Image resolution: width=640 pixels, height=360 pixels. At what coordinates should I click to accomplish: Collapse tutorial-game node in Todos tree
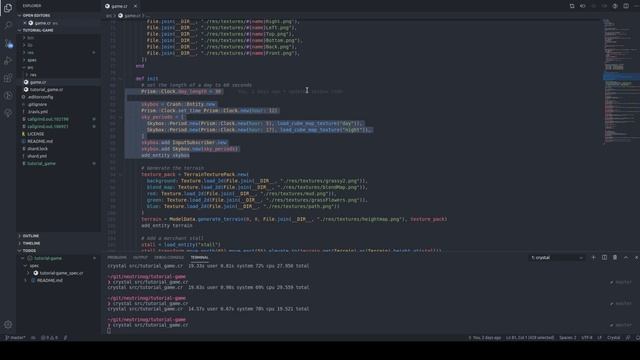tap(48, 258)
